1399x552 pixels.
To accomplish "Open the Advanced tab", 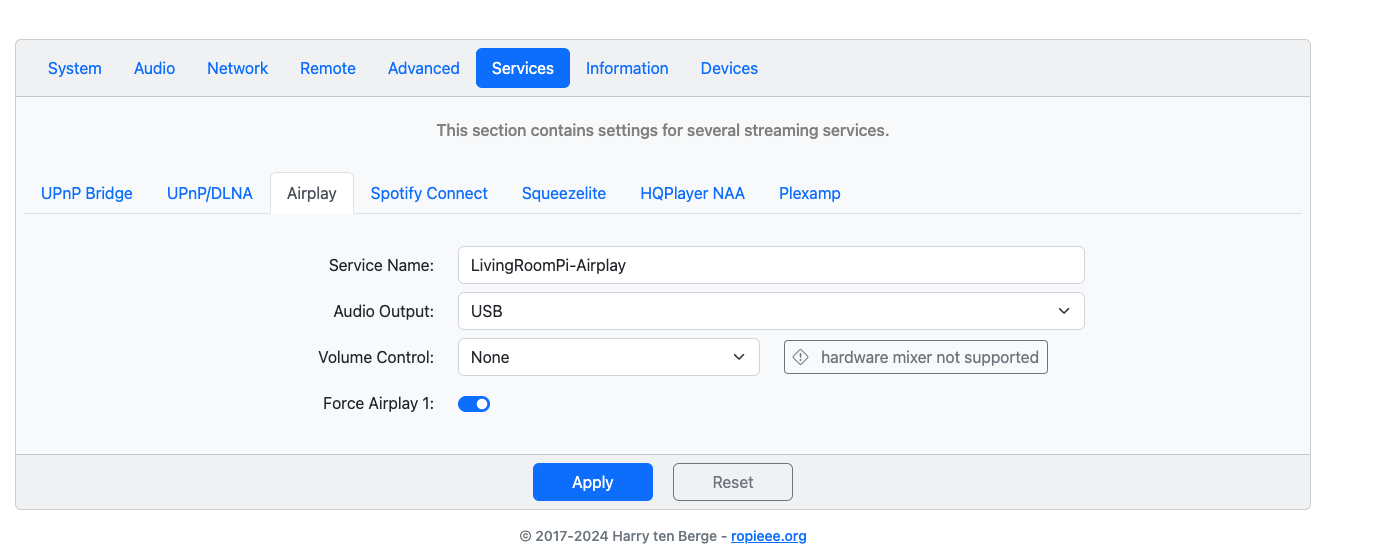I will click(424, 68).
